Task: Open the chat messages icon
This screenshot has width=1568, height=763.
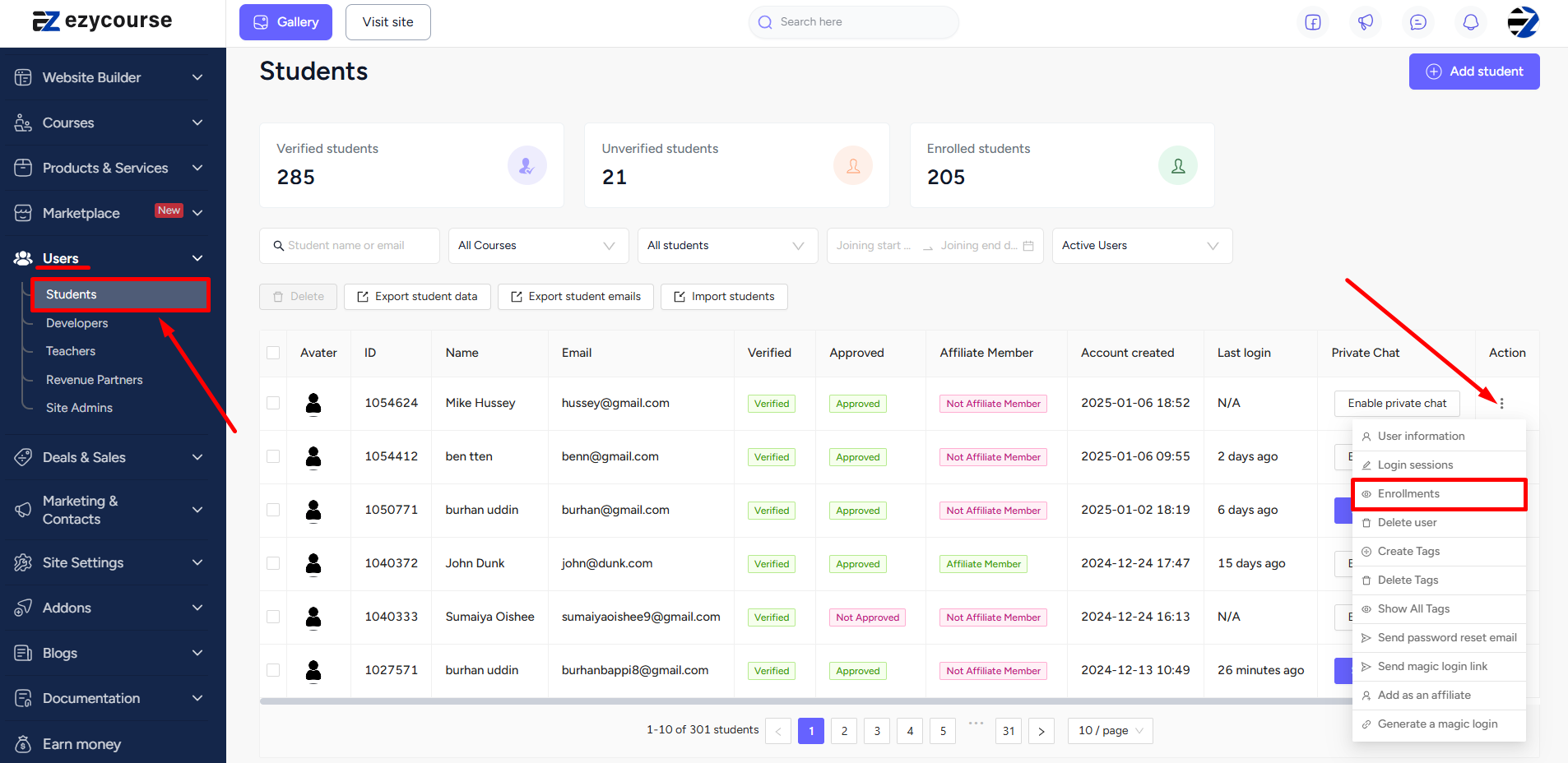Action: tap(1418, 22)
